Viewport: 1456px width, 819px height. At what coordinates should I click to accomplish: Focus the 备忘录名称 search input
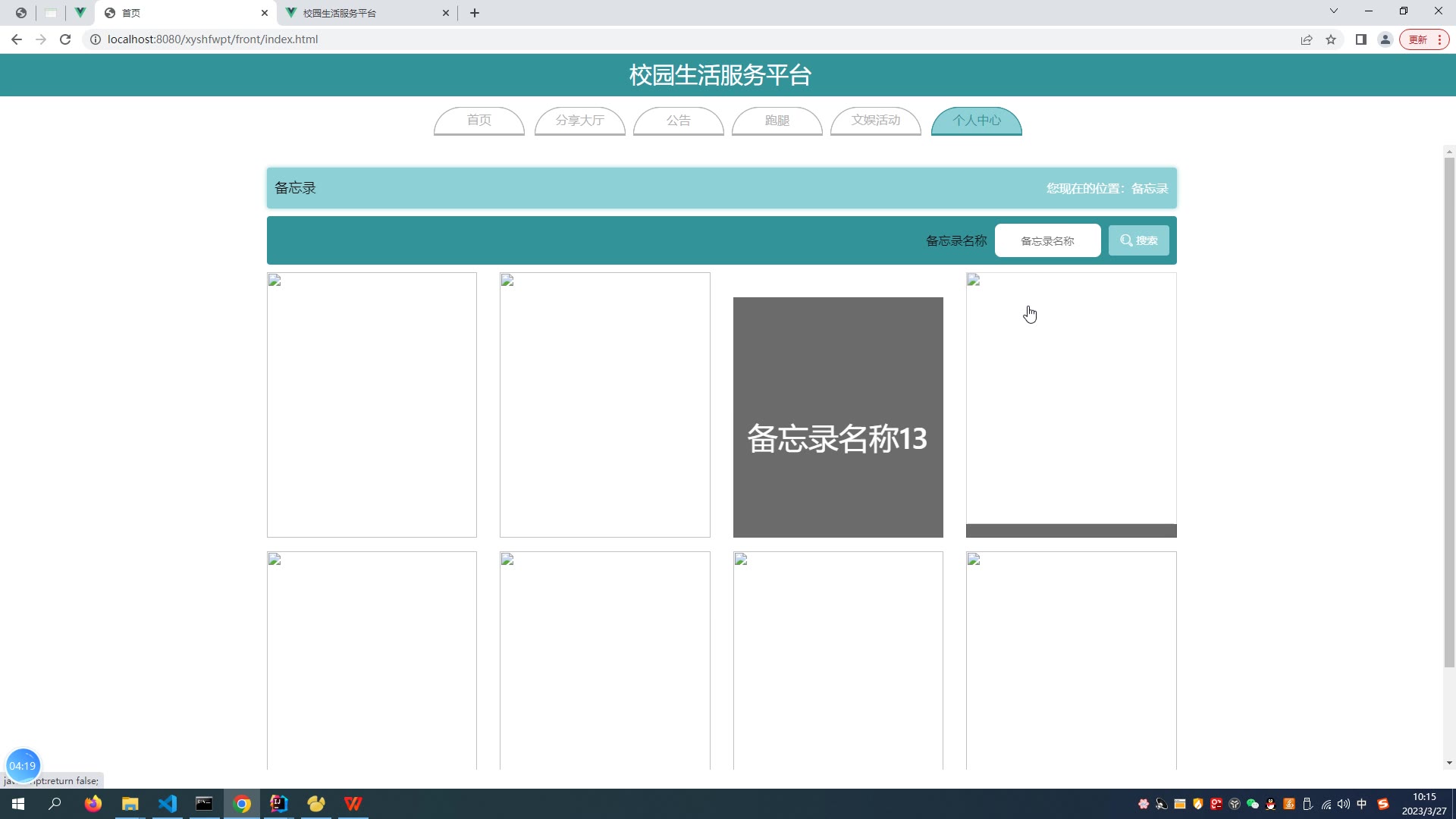tap(1047, 240)
